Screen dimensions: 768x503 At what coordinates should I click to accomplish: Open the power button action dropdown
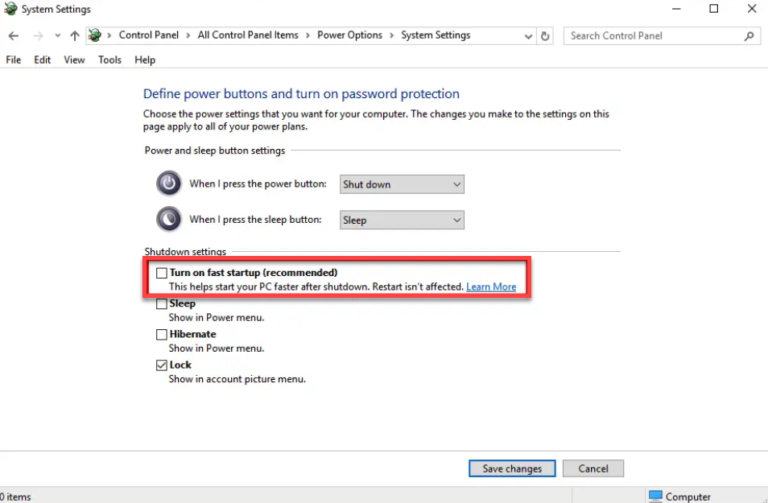[402, 184]
